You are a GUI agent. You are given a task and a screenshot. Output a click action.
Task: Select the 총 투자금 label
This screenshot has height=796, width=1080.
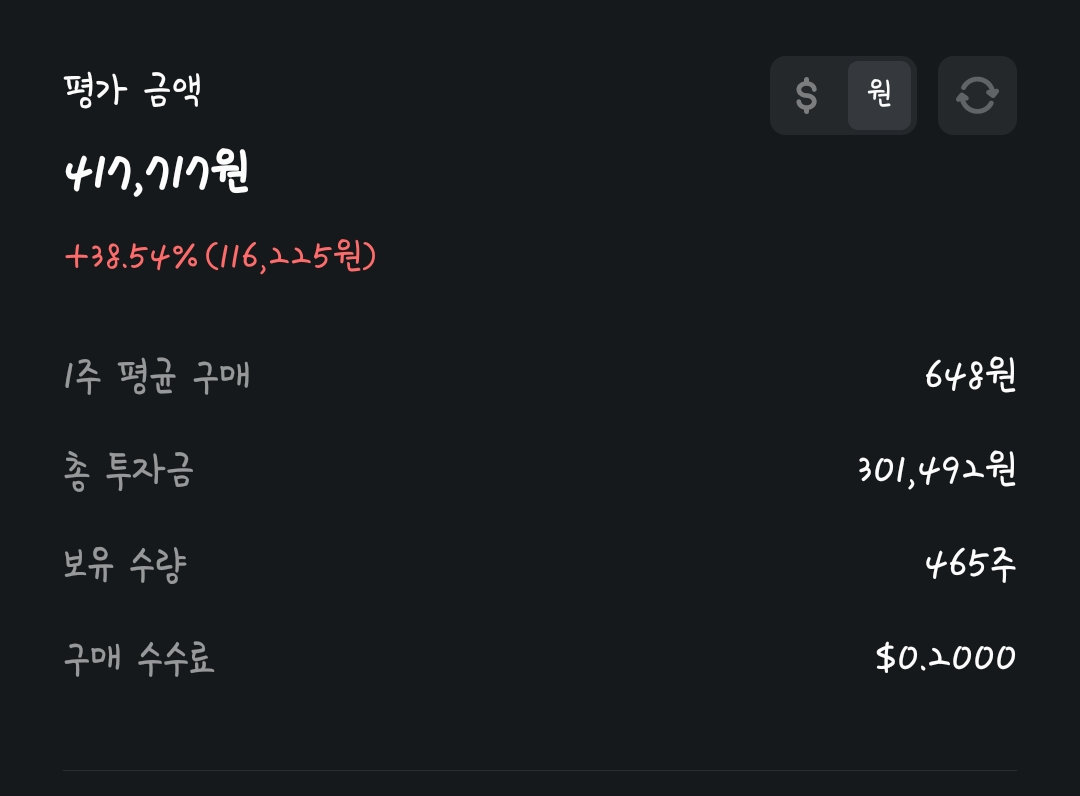(128, 470)
